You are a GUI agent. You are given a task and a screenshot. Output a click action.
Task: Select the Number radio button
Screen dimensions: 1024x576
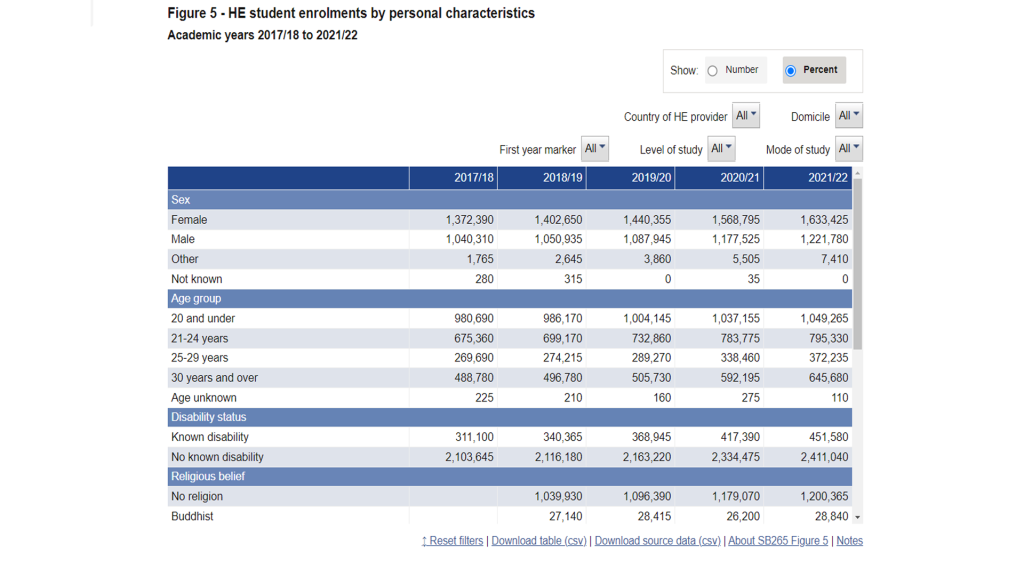click(713, 71)
